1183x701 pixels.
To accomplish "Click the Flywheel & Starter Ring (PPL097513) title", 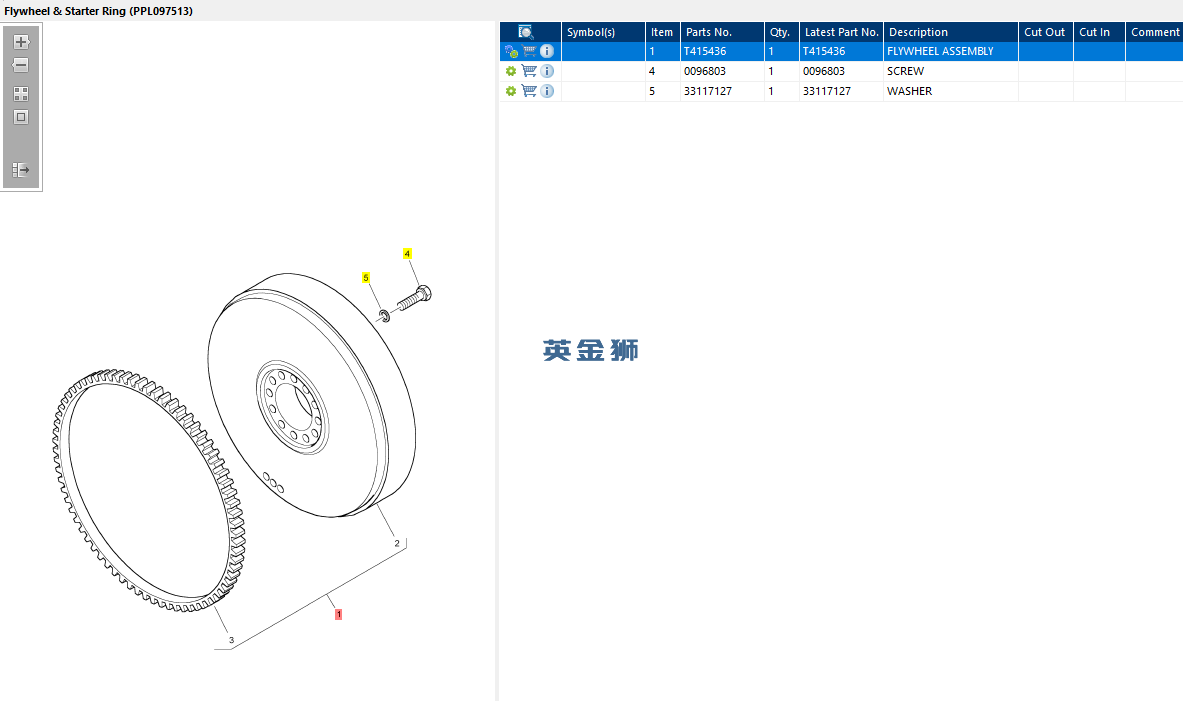I will (x=98, y=11).
